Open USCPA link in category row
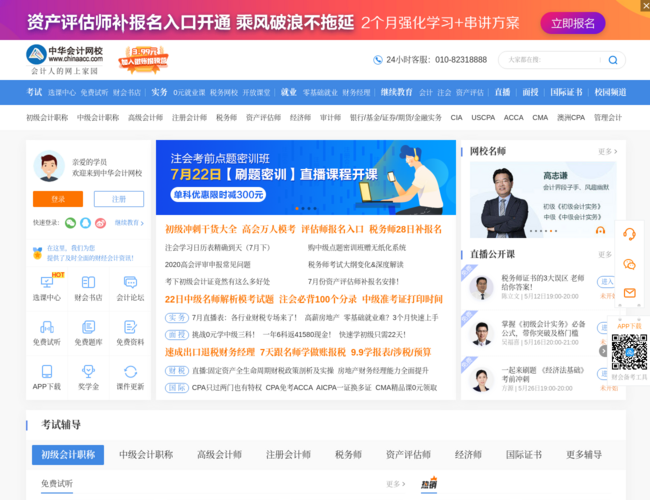Viewport: 650px width, 500px height. [483, 118]
